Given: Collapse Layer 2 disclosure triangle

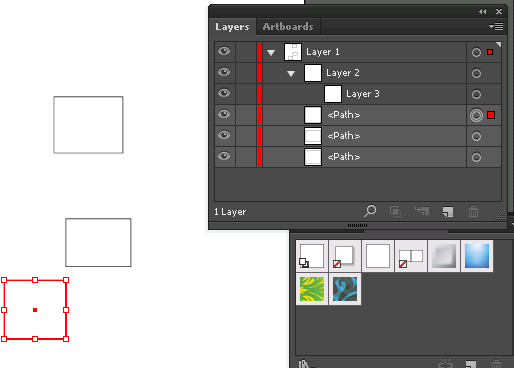Looking at the screenshot, I should [291, 74].
